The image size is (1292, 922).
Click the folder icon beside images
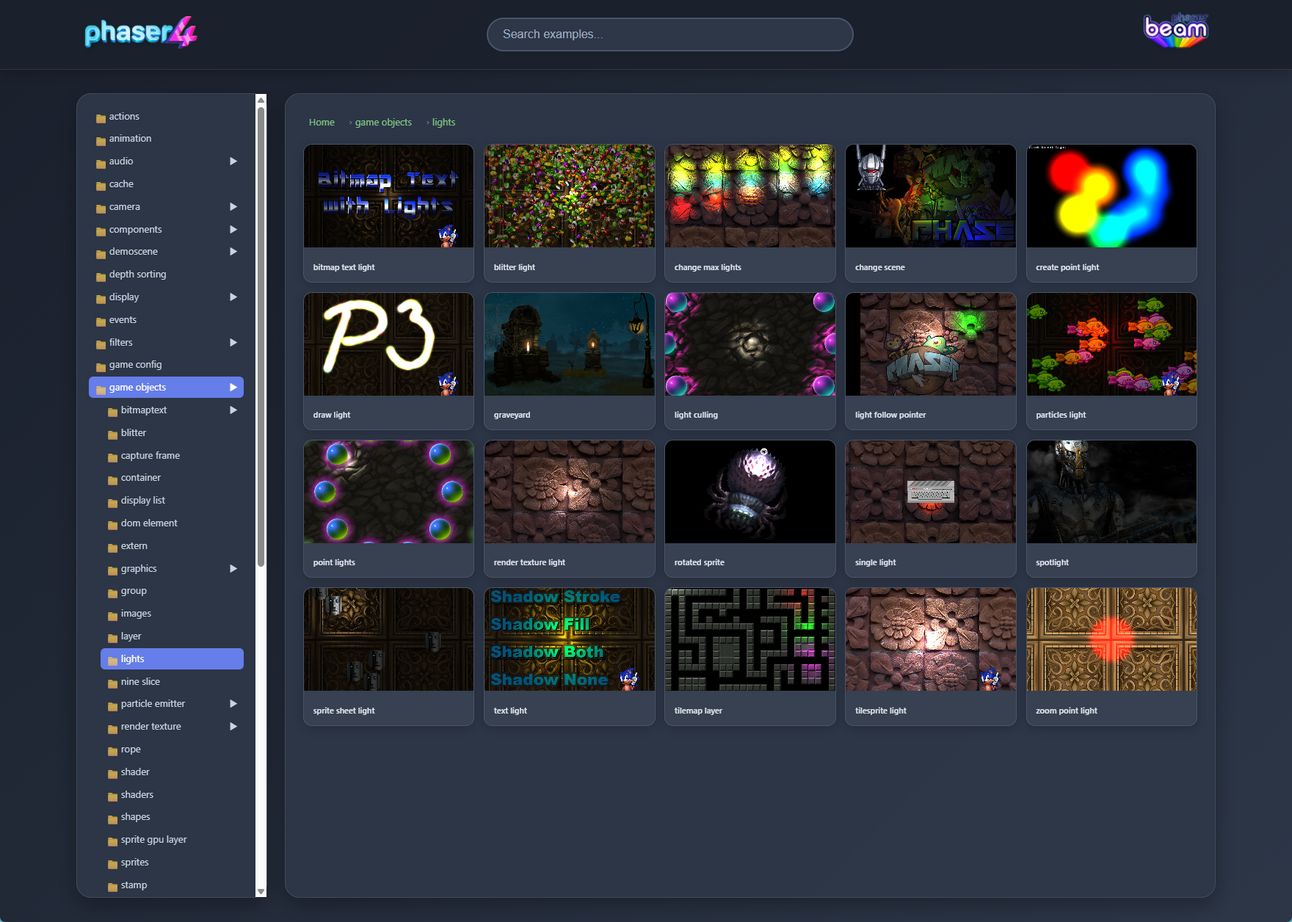pos(112,615)
